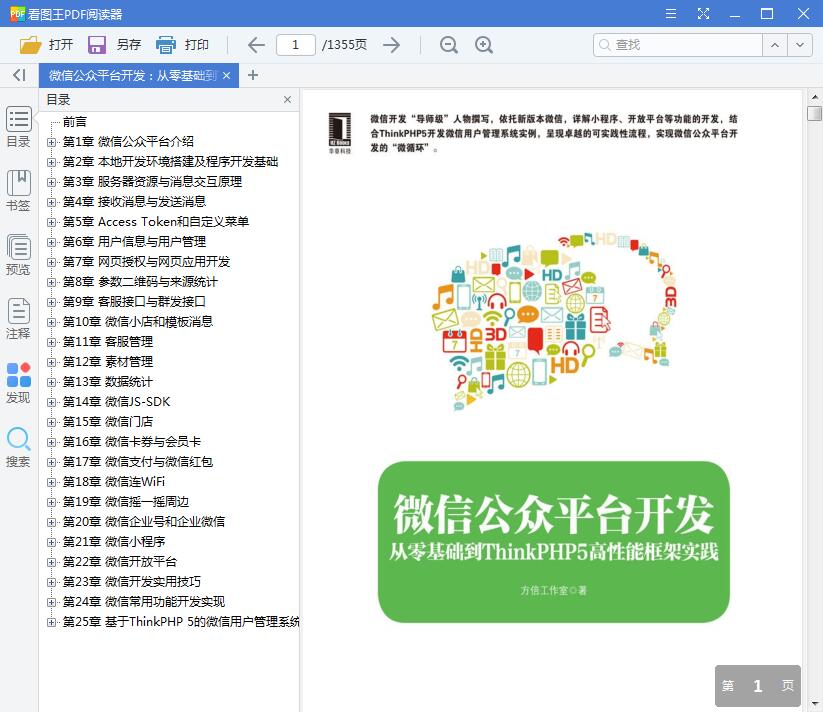Click the page number input field

296,45
